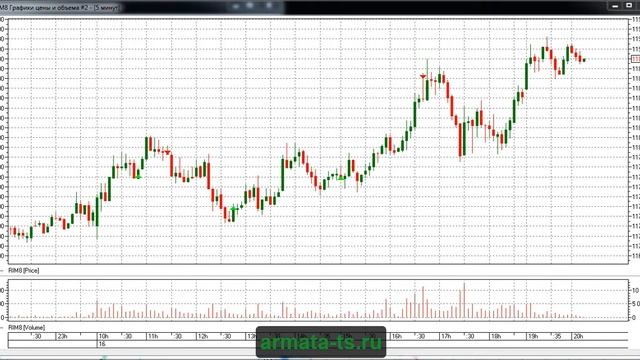
Task: Click the 16h label on time axis
Action: click(x=396, y=336)
